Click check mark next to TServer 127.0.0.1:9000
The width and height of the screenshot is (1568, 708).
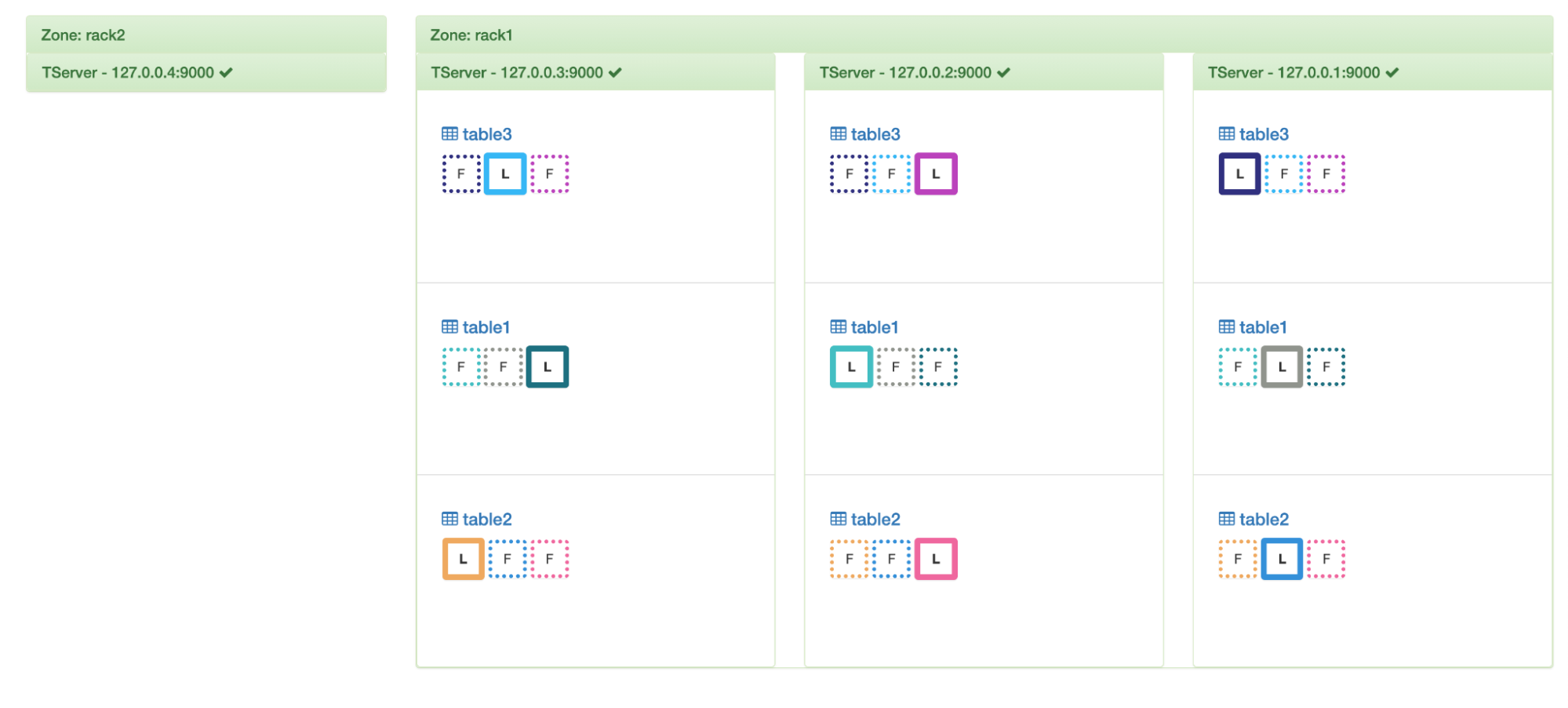[x=1392, y=73]
